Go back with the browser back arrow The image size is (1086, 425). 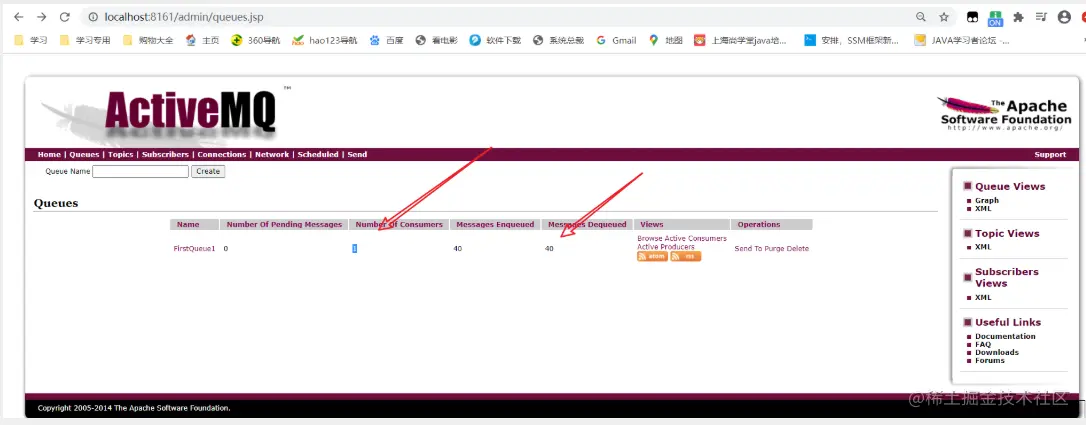click(x=19, y=17)
